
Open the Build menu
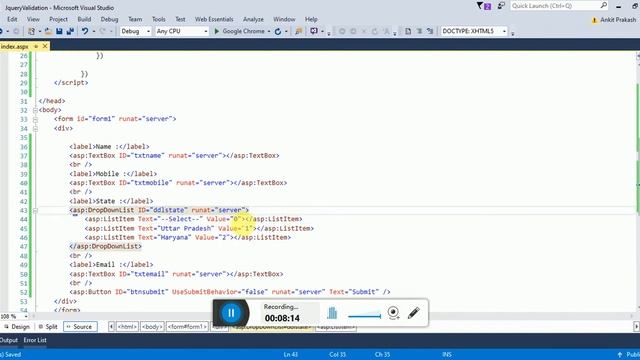84,19
